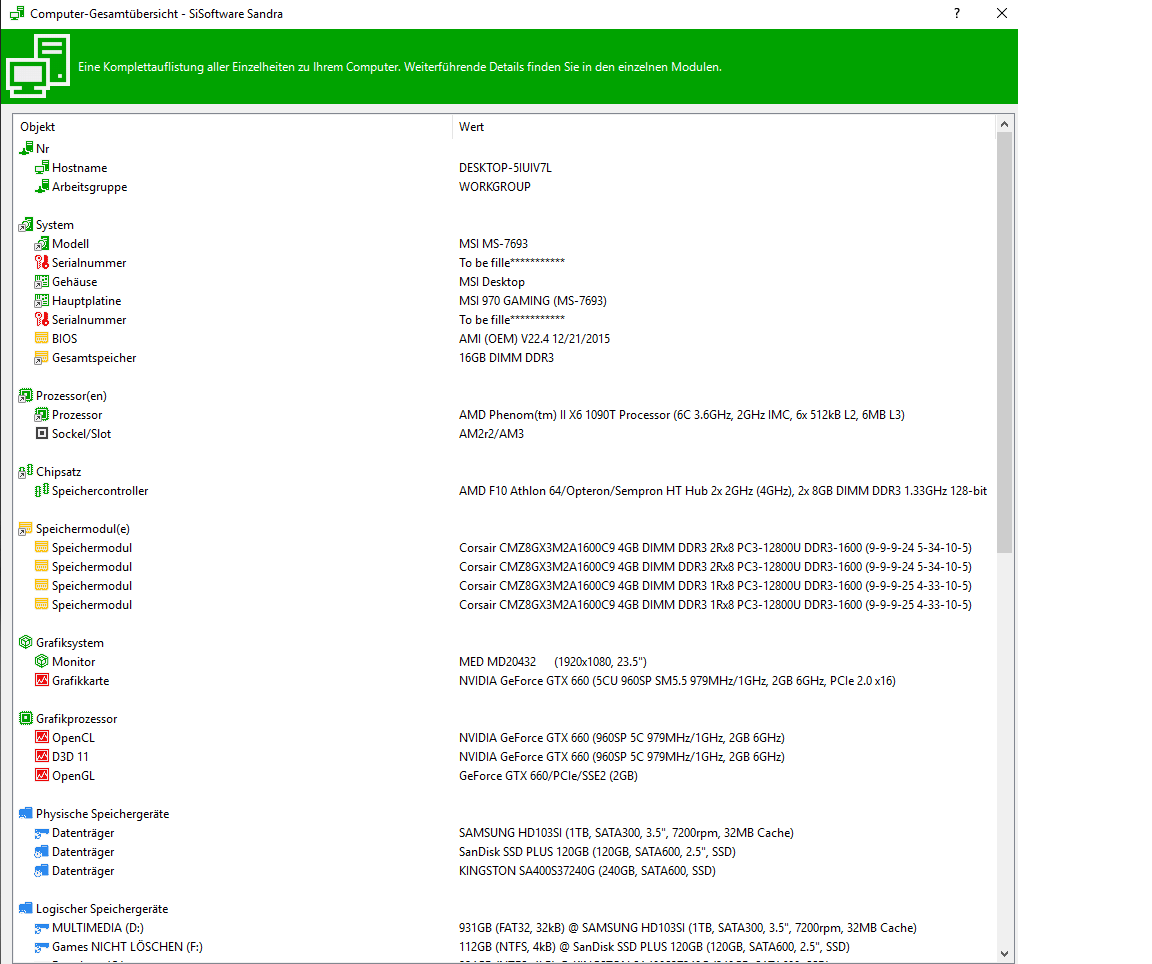Click the D3D 11 row icon
Viewport: 1152px width, 964px height.
42,756
